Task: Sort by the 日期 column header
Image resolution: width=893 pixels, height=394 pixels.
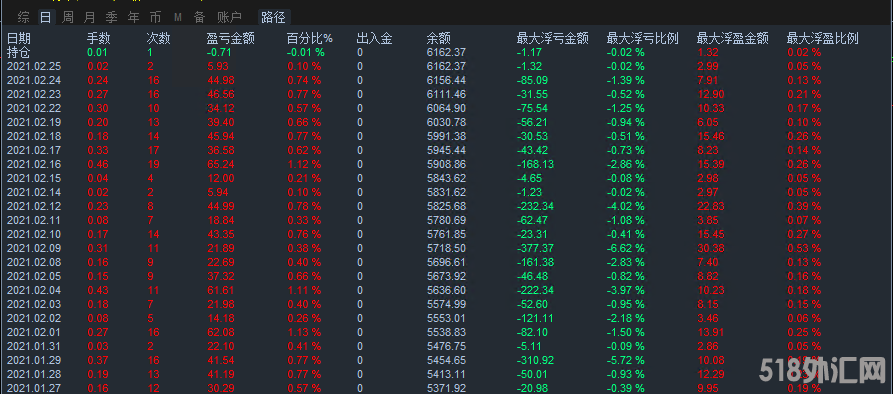Action: pyautogui.click(x=19, y=39)
